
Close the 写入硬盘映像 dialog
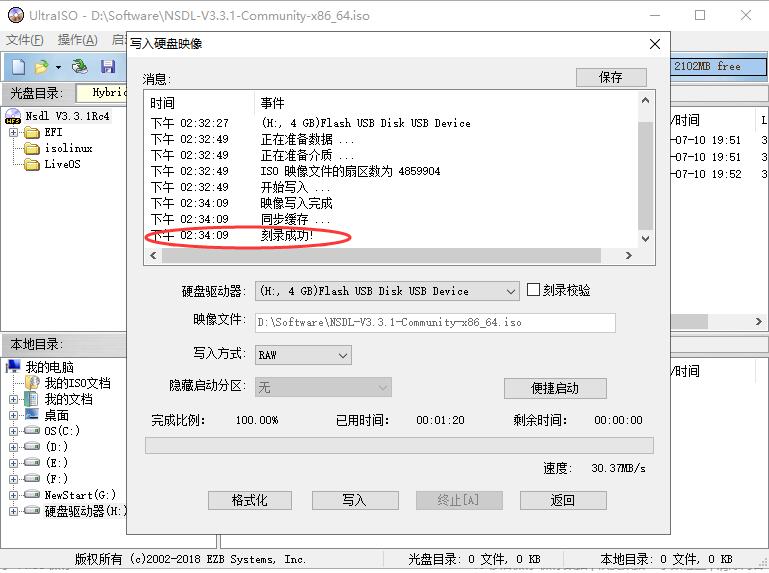coord(655,44)
